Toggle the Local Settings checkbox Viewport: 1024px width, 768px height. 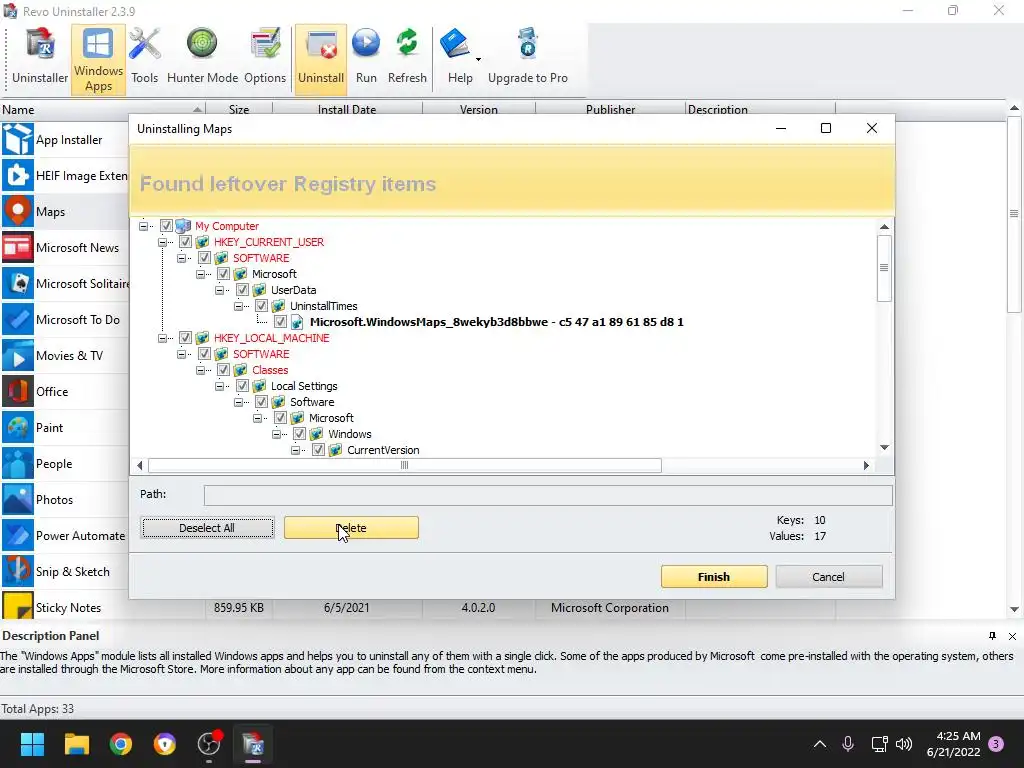coord(242,386)
